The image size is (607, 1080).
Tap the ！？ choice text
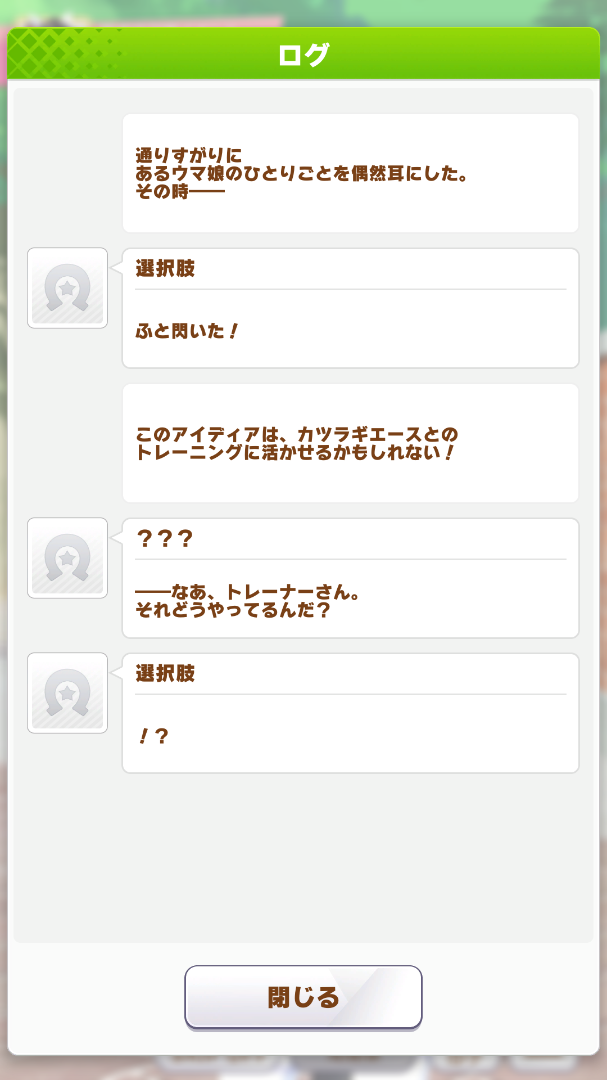[x=152, y=736]
